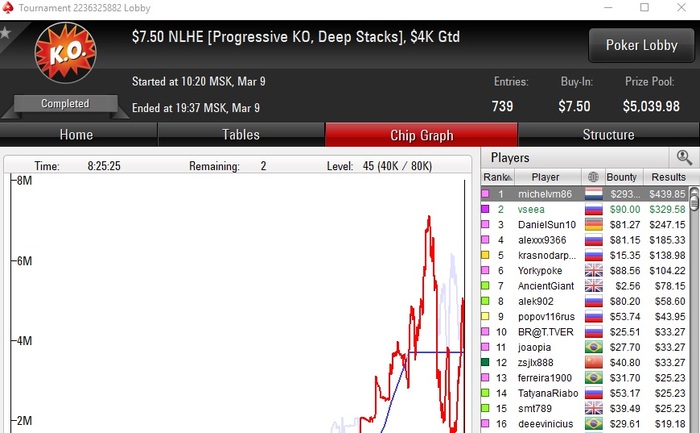Screen dimensions: 700x433
Task: Sort by the Player column header
Action: (546, 177)
